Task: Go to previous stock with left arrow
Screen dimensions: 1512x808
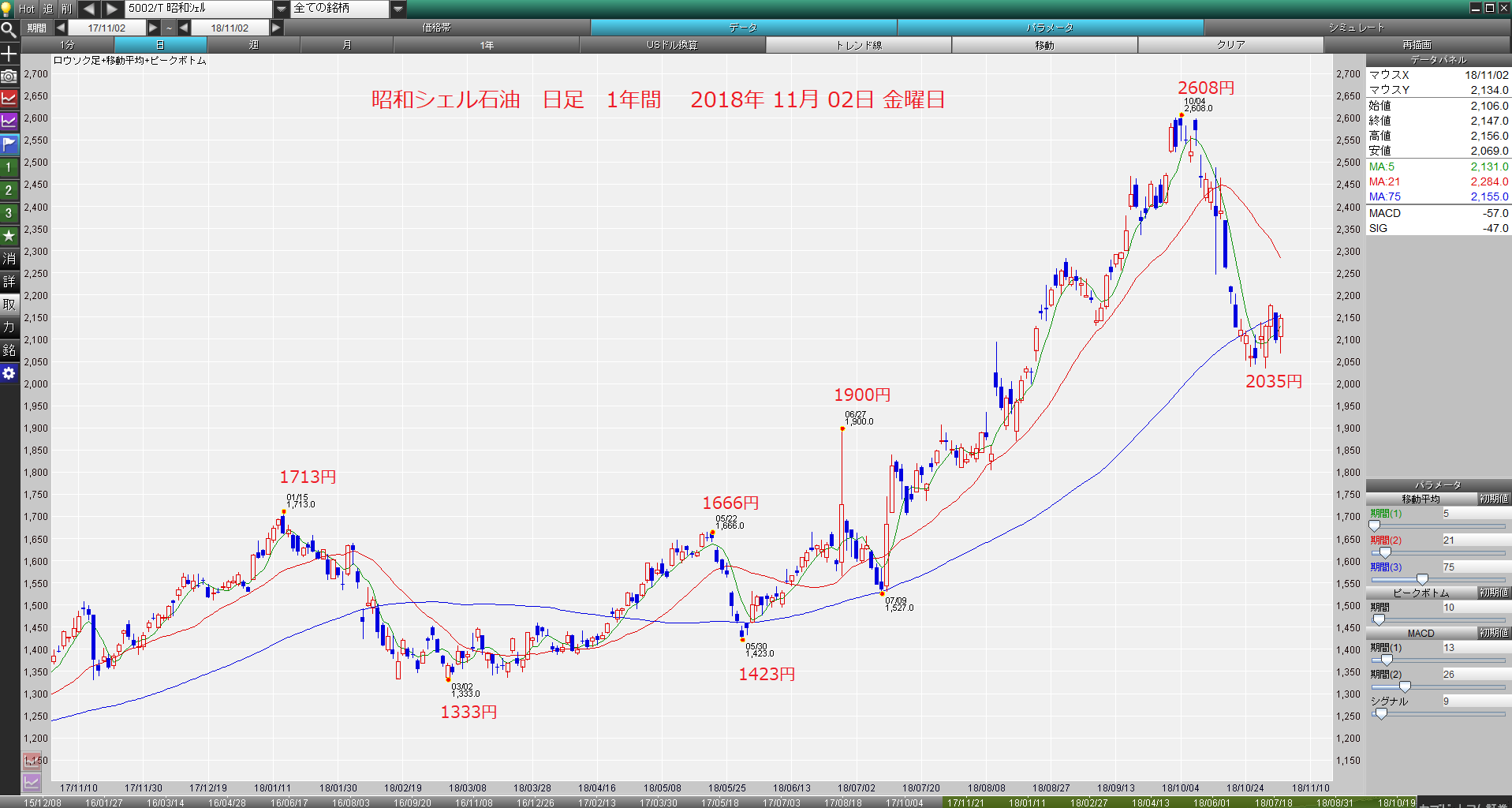Action: click(x=89, y=9)
